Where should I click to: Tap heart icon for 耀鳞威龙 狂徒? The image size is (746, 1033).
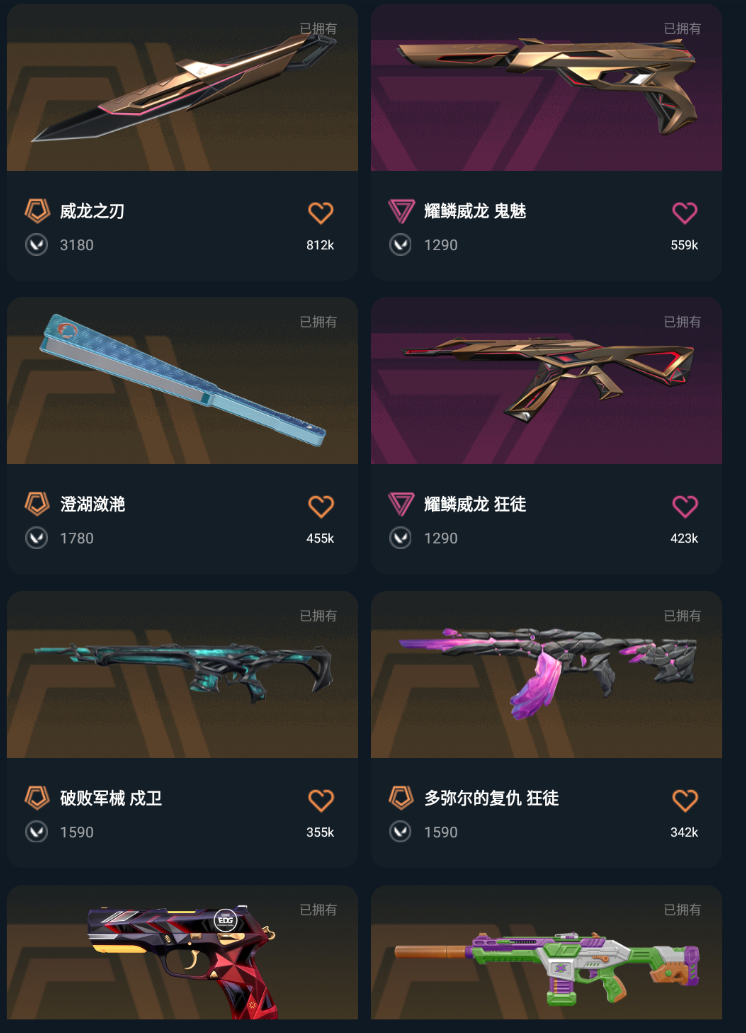(x=685, y=507)
